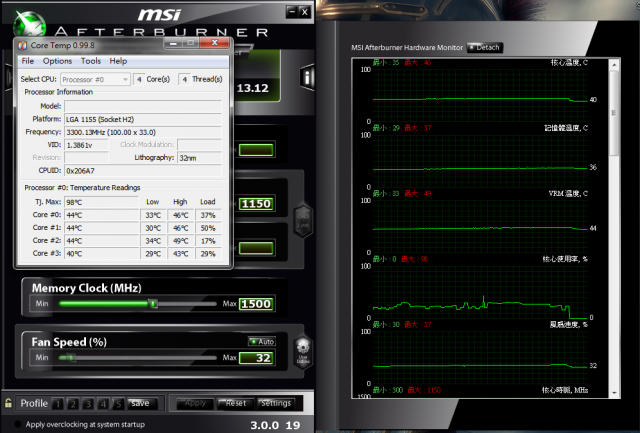Click the core usage graph in monitor
The height and width of the screenshot is (433, 640).
[x=480, y=292]
